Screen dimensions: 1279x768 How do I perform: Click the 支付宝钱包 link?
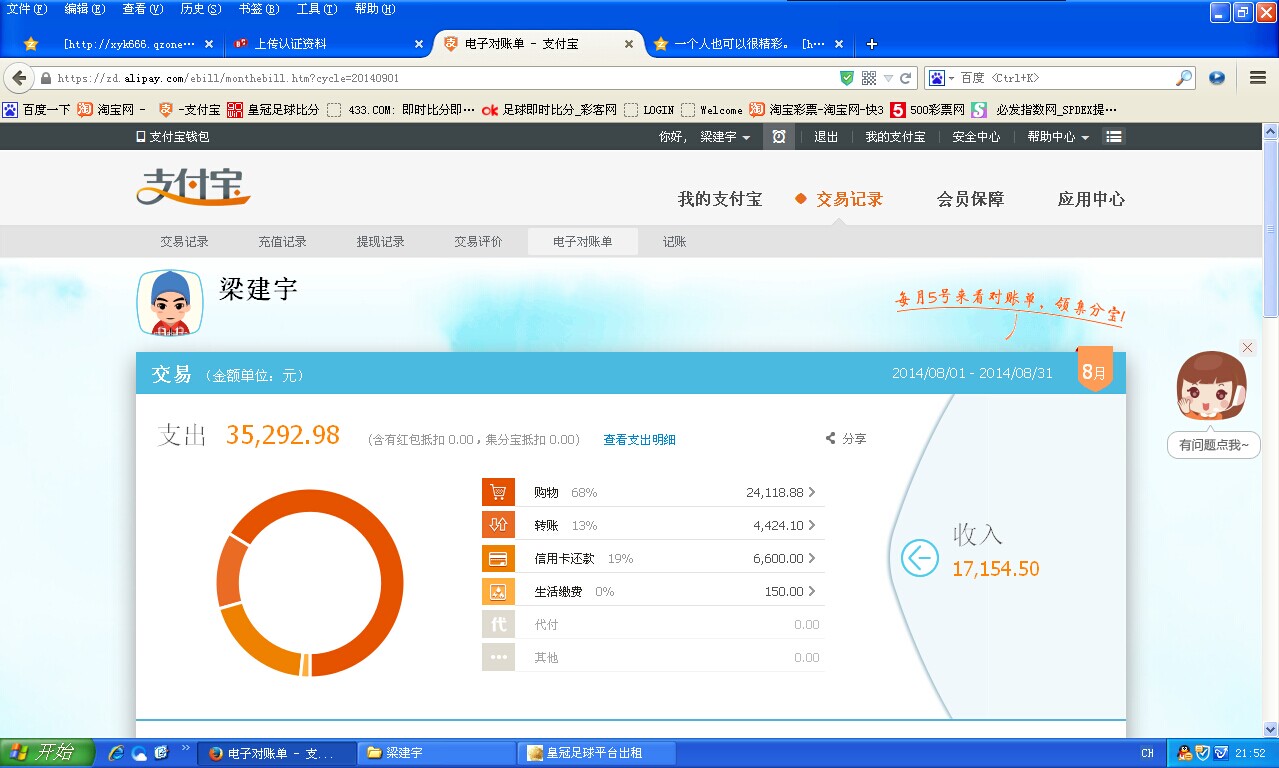pyautogui.click(x=173, y=137)
